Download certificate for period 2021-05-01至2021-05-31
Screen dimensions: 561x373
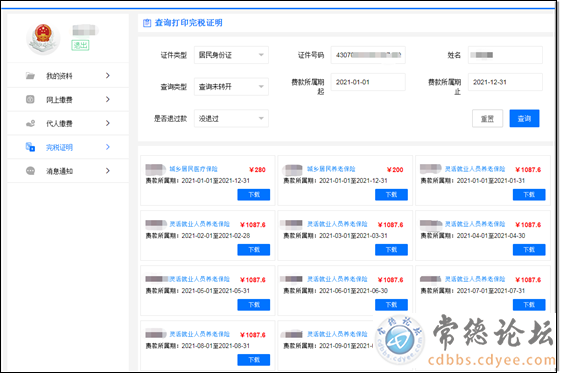(254, 305)
